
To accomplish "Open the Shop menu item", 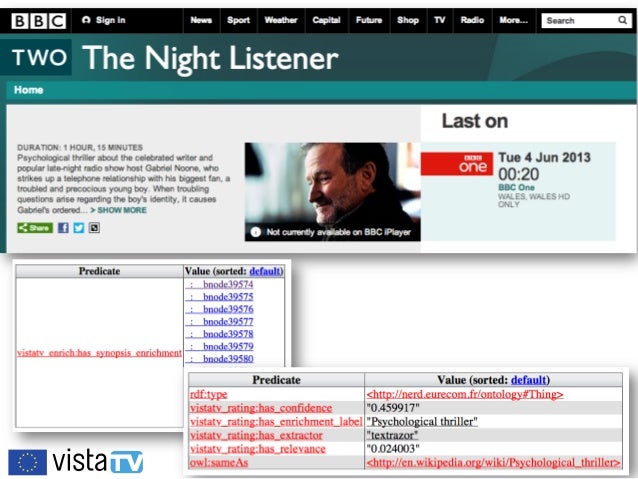I will 408,20.
